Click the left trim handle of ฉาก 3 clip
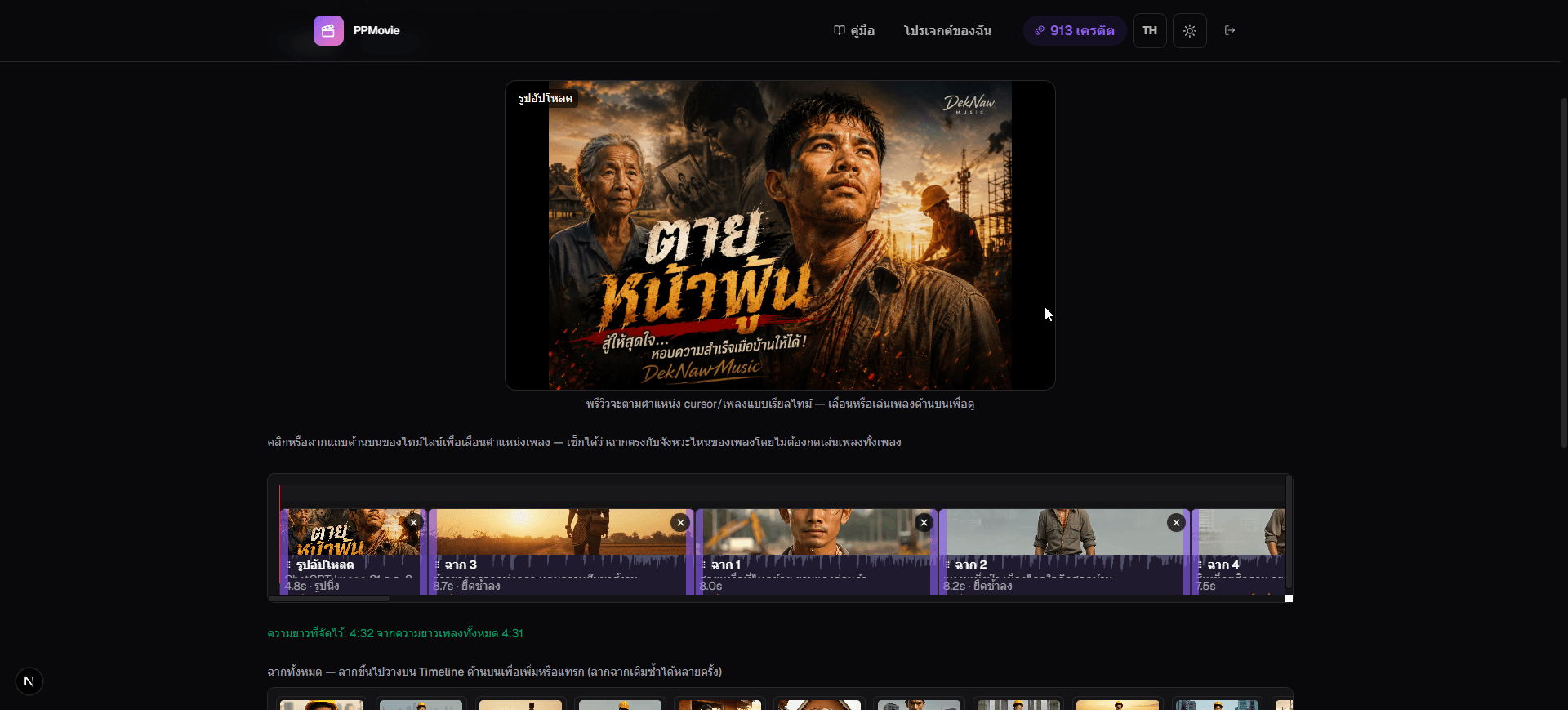 433,551
